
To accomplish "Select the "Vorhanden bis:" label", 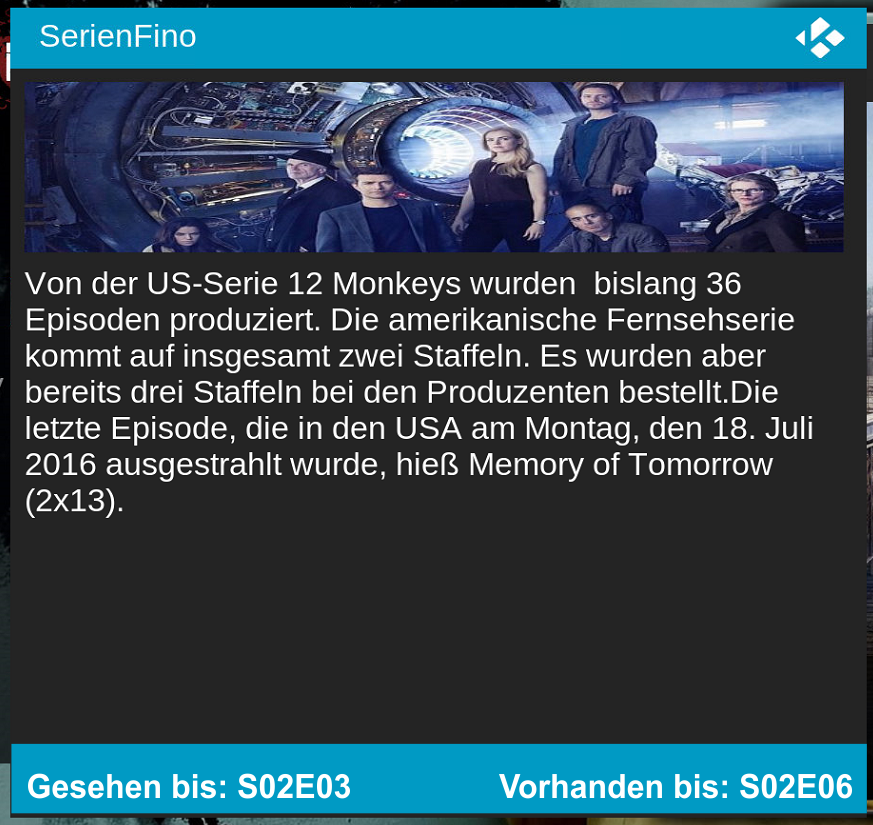I will tap(614, 787).
